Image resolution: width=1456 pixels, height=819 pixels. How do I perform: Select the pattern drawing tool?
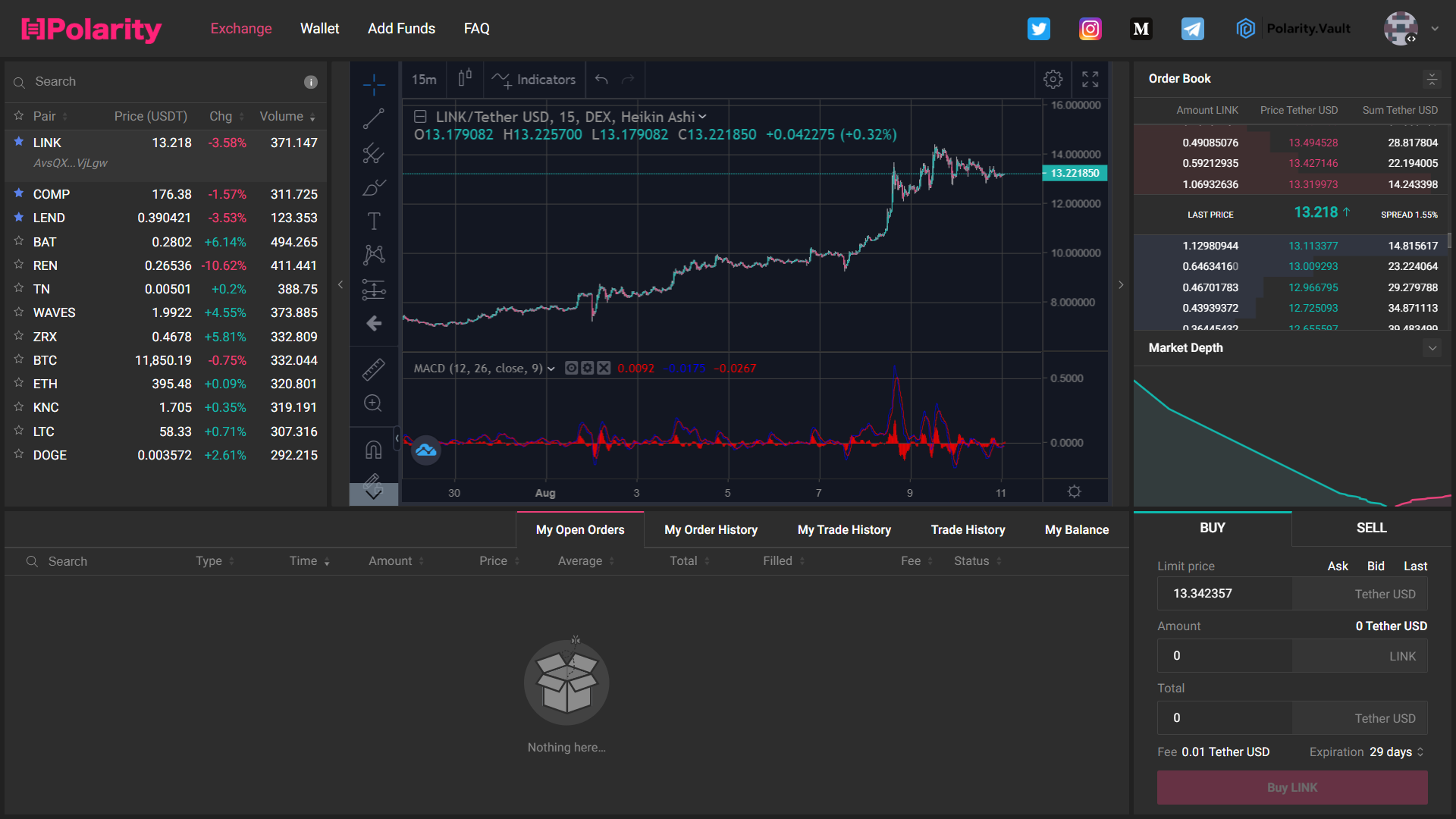pyautogui.click(x=374, y=255)
